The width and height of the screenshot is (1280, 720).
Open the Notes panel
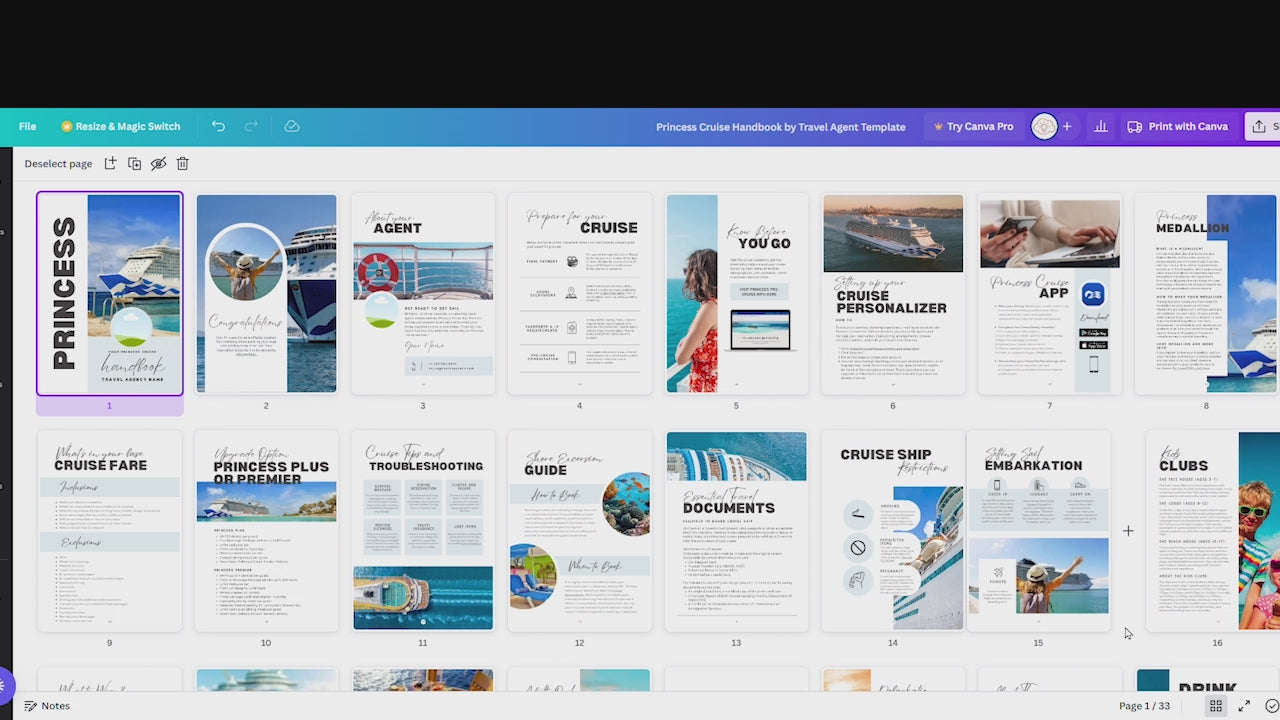[x=47, y=706]
